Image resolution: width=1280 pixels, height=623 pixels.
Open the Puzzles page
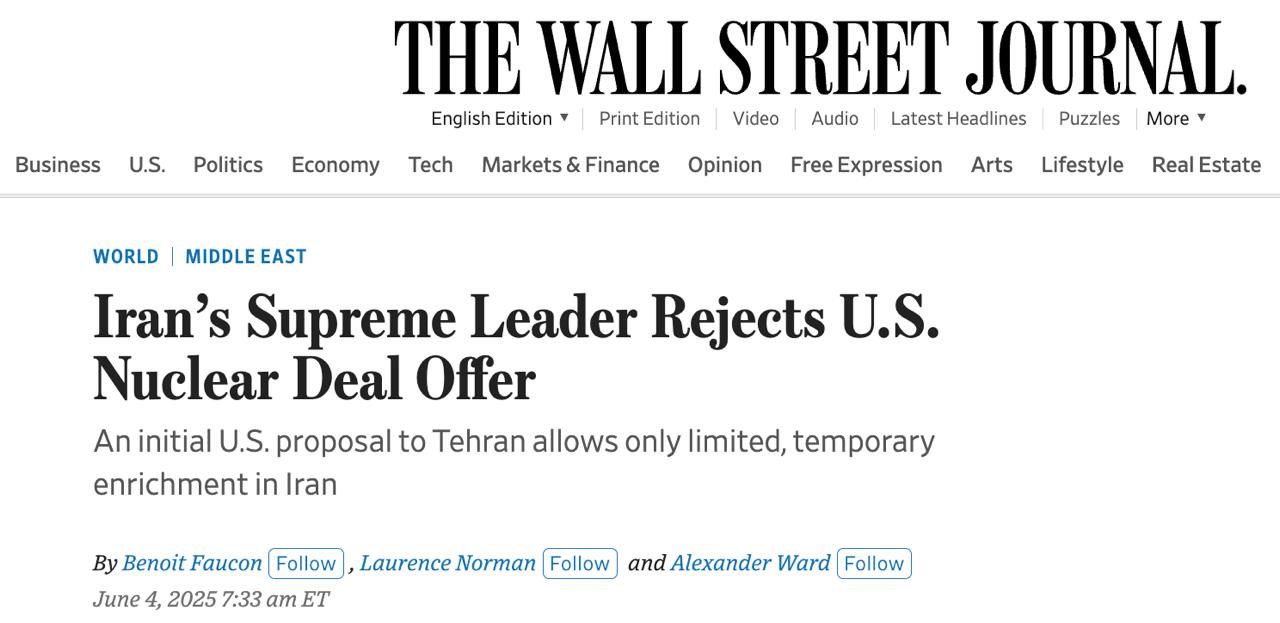(x=1089, y=118)
